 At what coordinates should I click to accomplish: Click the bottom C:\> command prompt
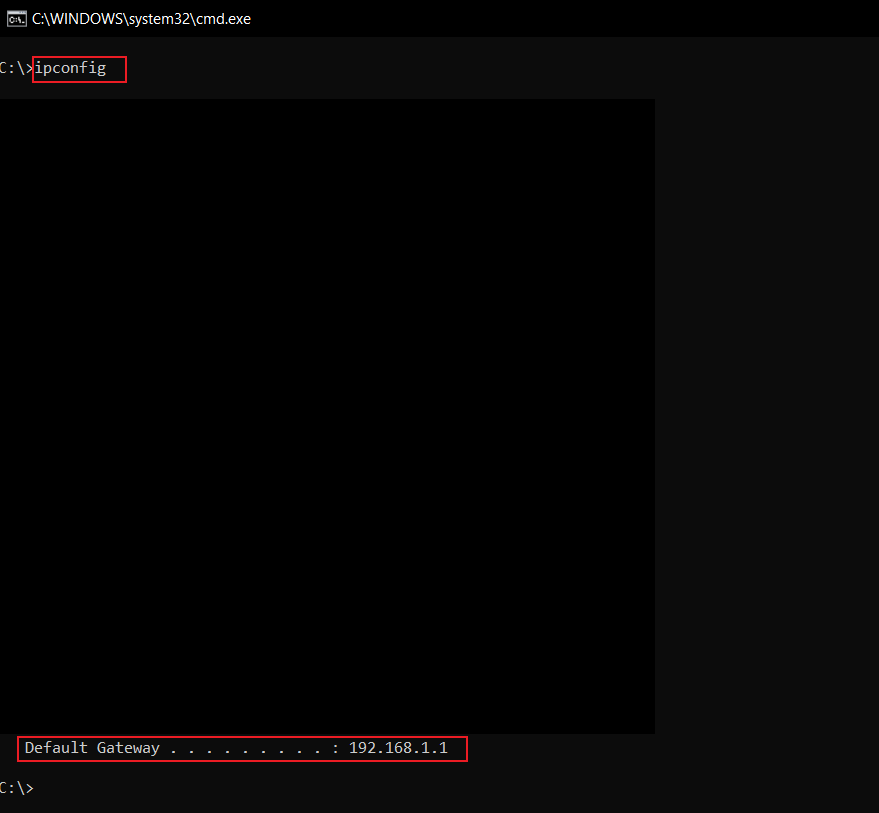14,788
